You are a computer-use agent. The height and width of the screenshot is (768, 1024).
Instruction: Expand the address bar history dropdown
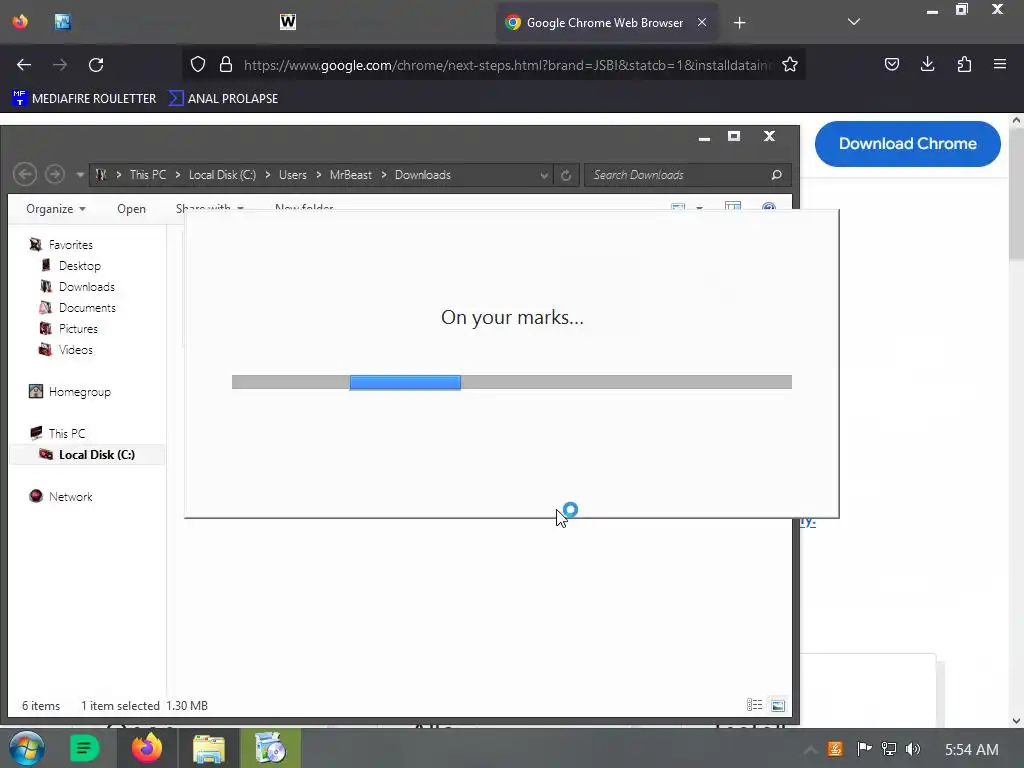click(543, 175)
